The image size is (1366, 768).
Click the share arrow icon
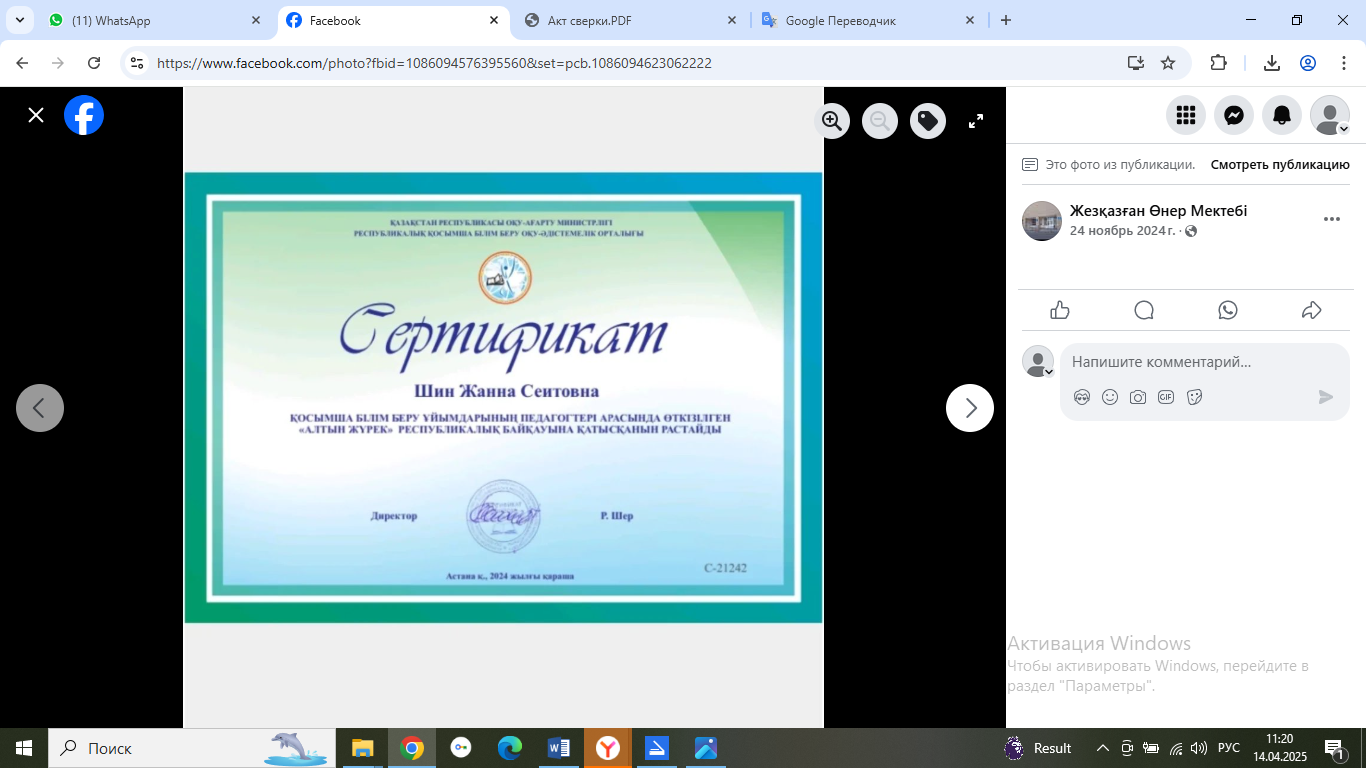[1312, 310]
